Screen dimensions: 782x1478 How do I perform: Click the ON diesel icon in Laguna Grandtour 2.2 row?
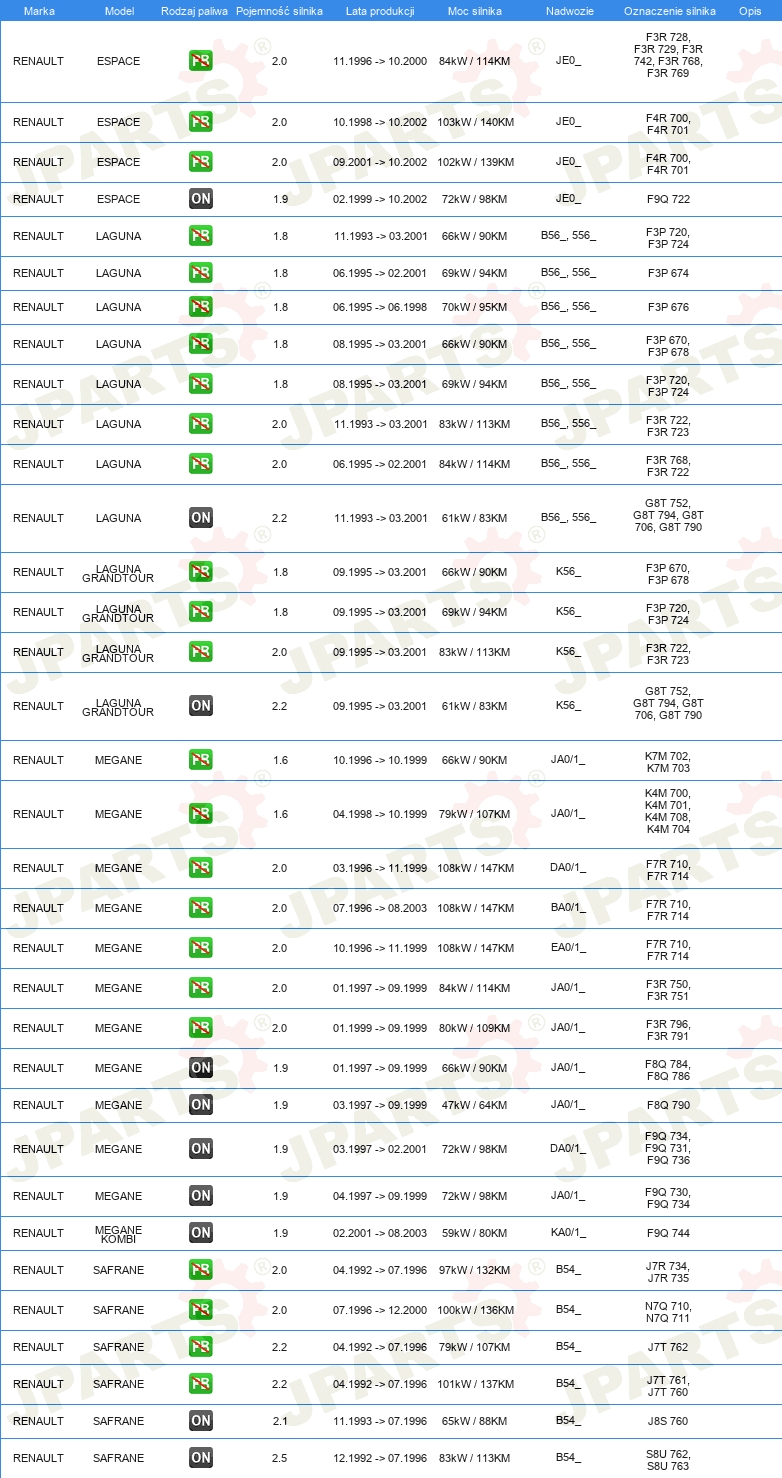pos(201,706)
